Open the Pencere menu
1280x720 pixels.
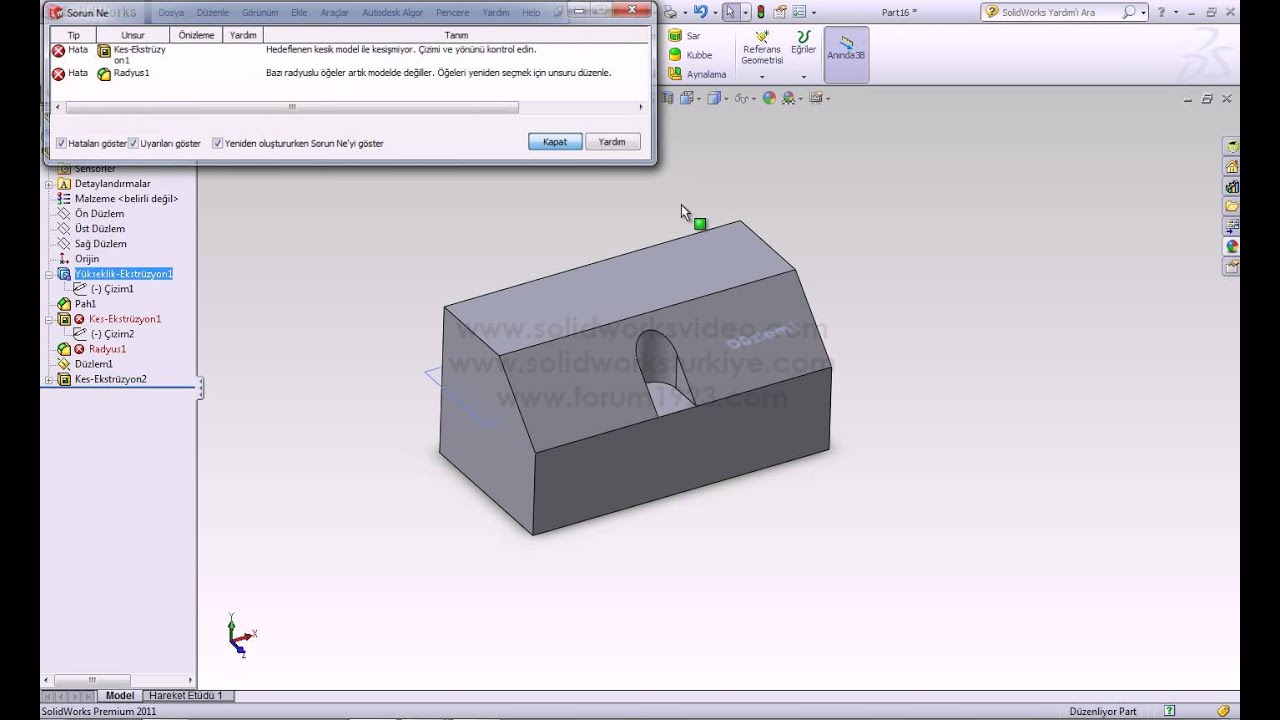coord(452,13)
